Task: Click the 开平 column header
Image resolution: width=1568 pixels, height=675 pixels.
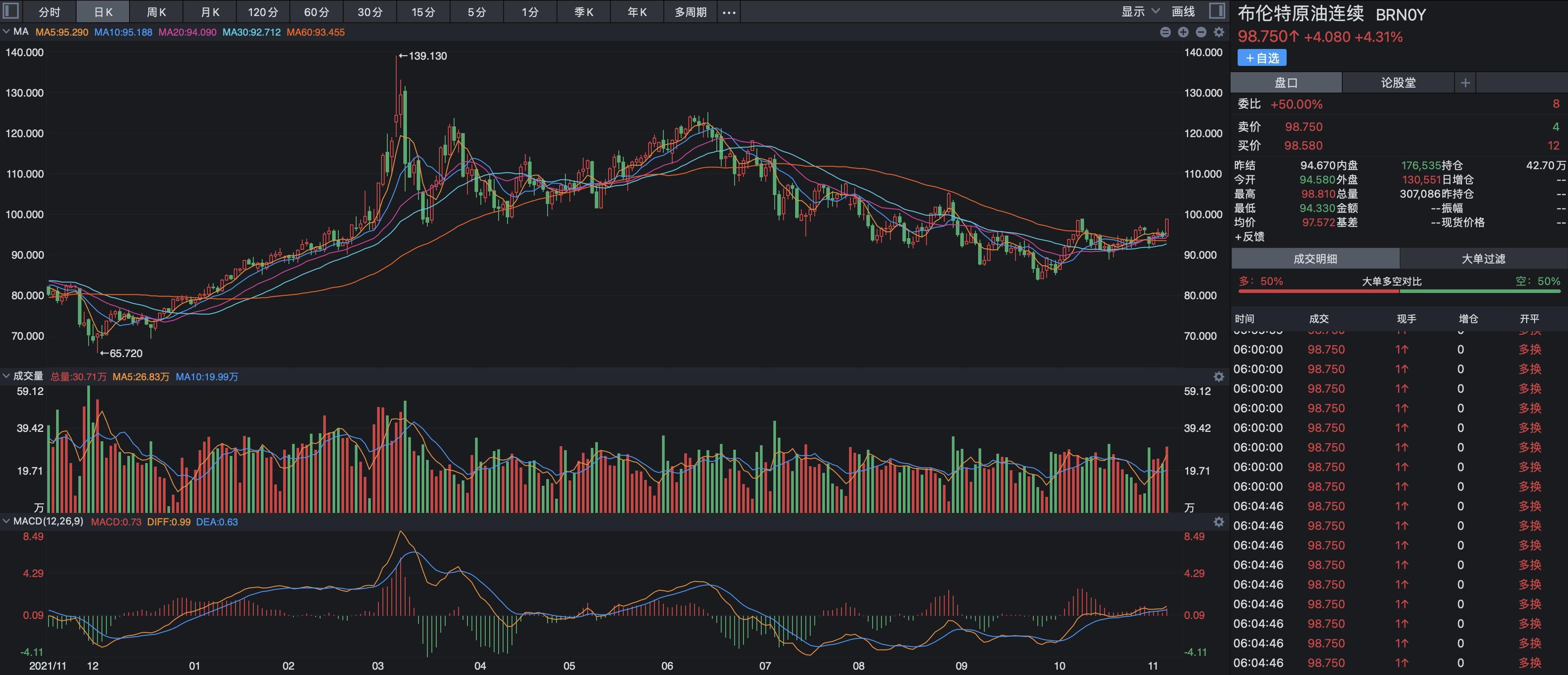Action: click(x=1529, y=319)
